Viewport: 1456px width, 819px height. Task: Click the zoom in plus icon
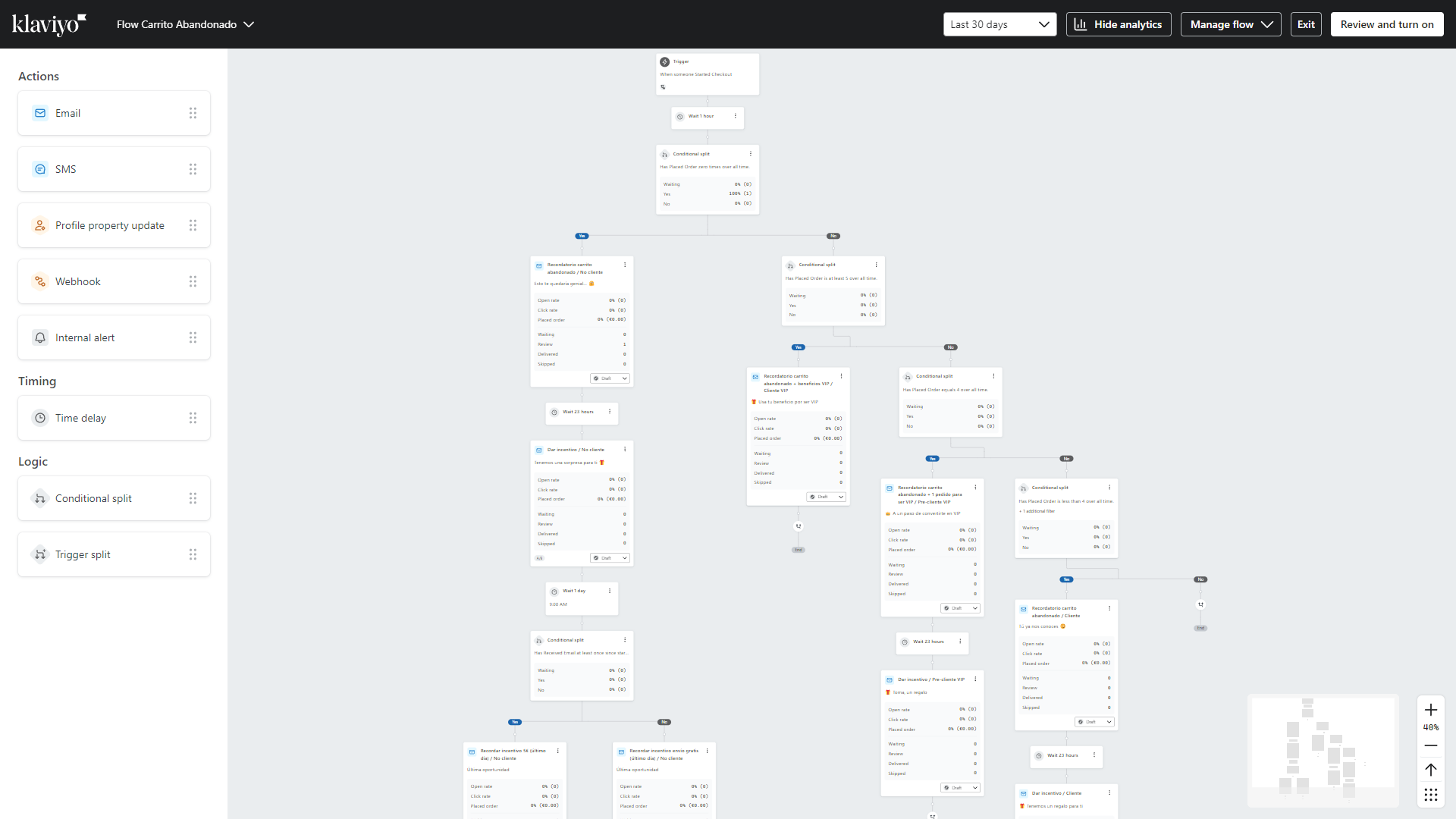[1431, 710]
